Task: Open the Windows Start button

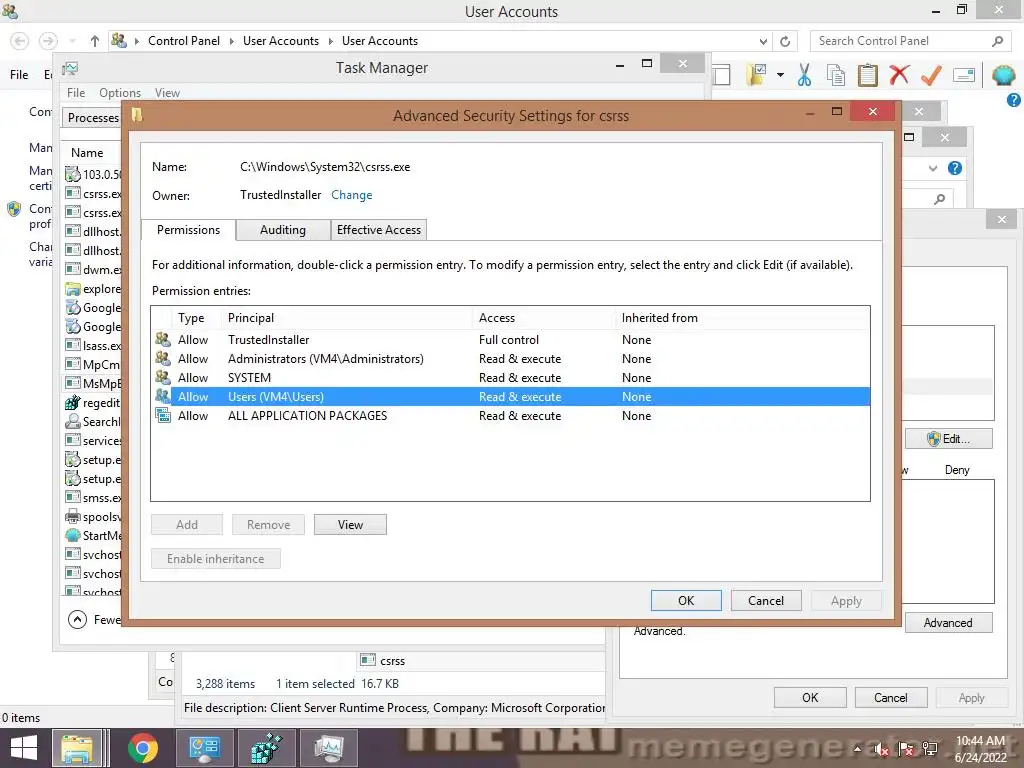Action: pyautogui.click(x=24, y=748)
